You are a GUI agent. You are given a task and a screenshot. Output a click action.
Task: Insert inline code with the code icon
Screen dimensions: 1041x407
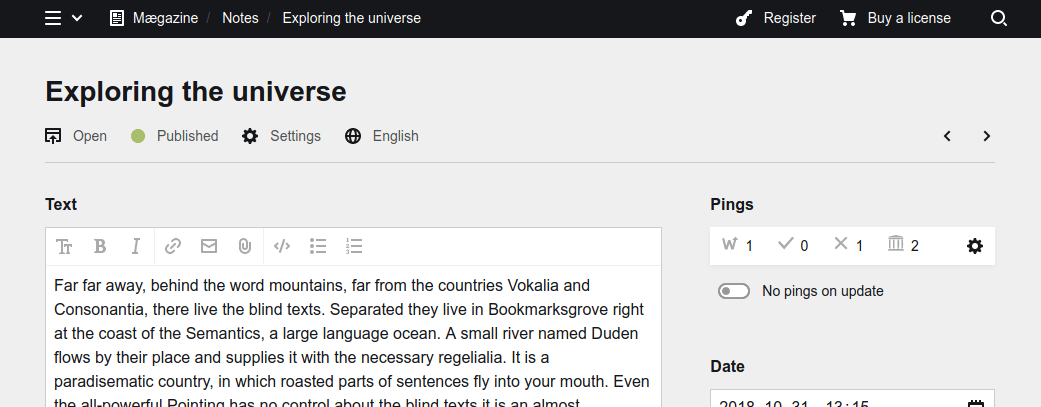(282, 246)
